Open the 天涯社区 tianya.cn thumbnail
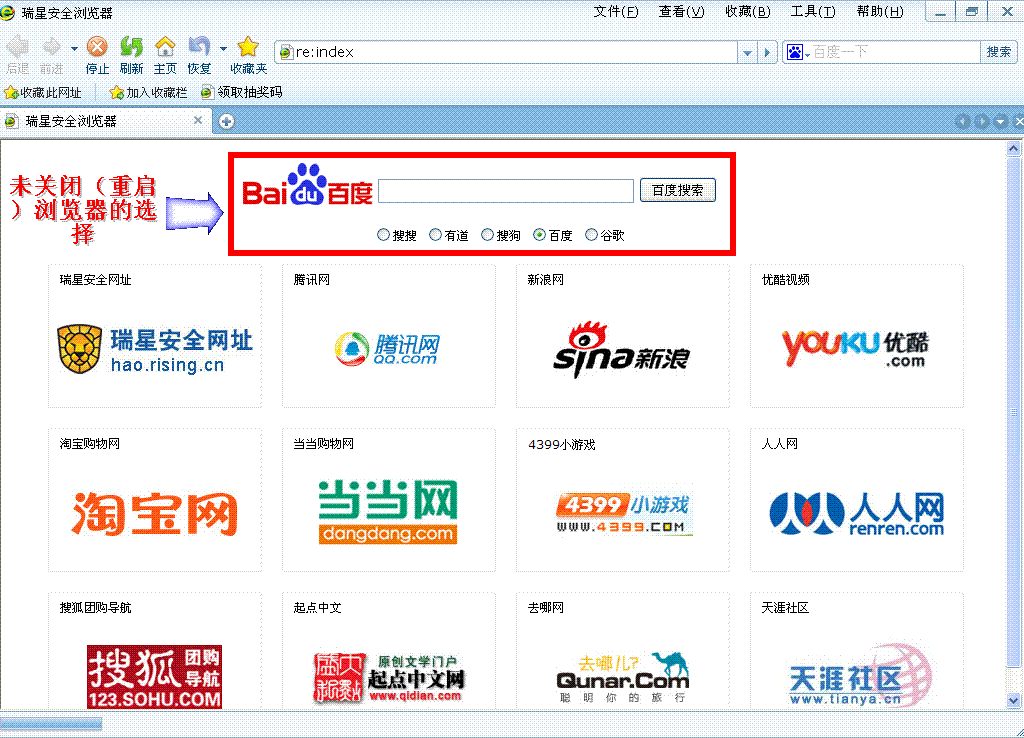Viewport: 1024px width, 738px height. pos(859,675)
